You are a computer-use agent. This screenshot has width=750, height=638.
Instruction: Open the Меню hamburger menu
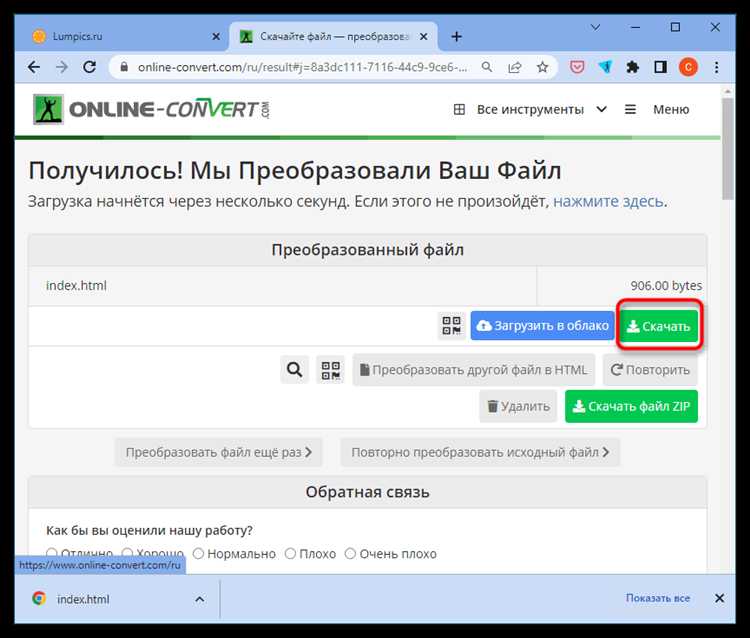click(657, 109)
